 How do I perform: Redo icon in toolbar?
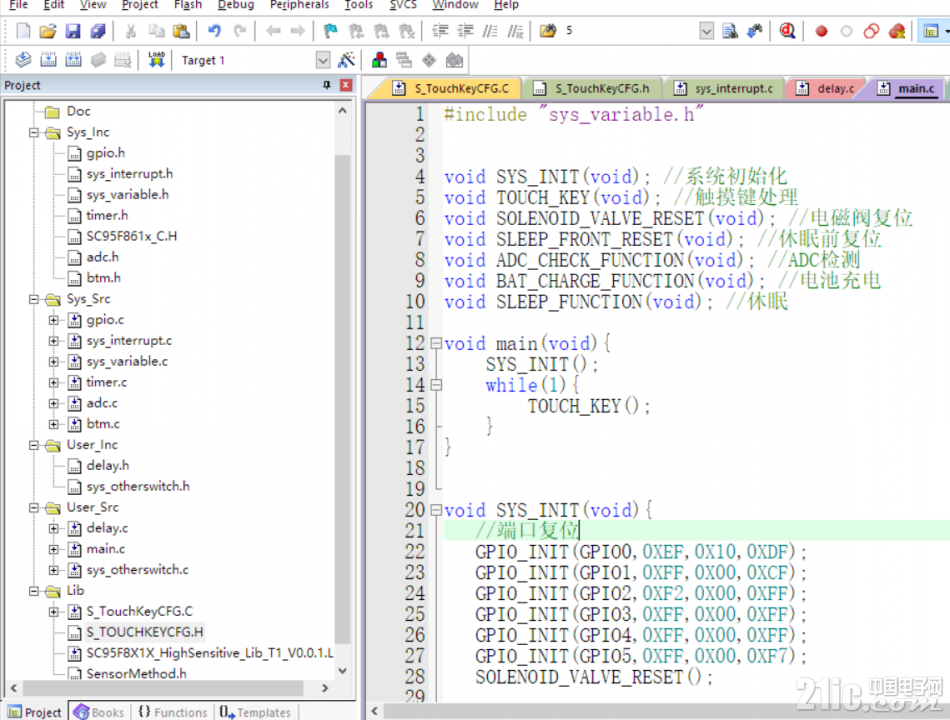click(x=240, y=31)
